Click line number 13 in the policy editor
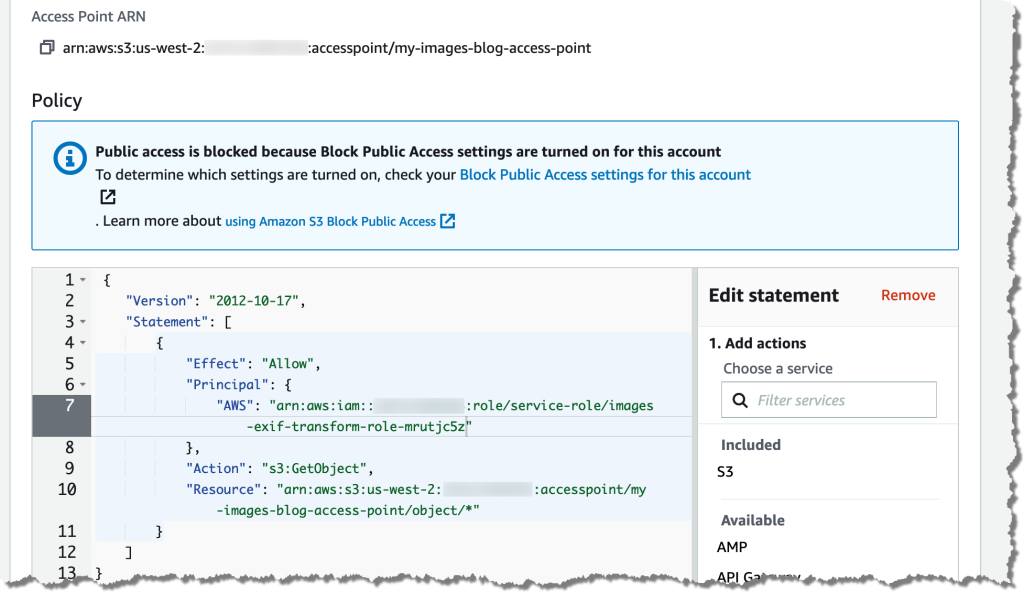 click(65, 573)
